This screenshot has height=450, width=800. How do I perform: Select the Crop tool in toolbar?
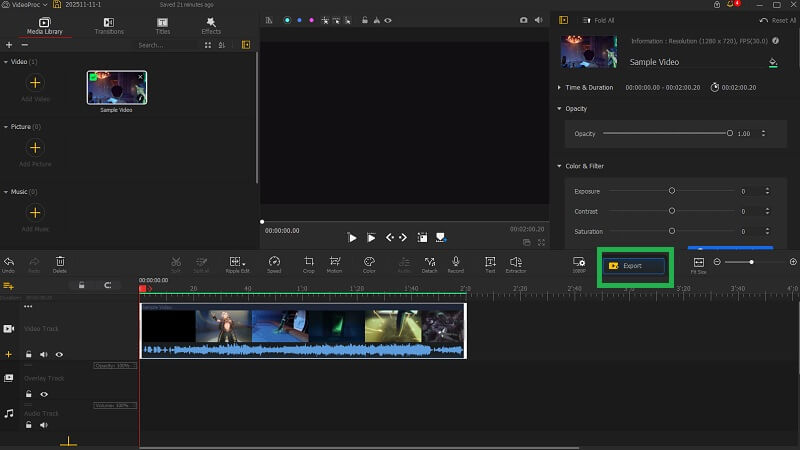point(309,263)
